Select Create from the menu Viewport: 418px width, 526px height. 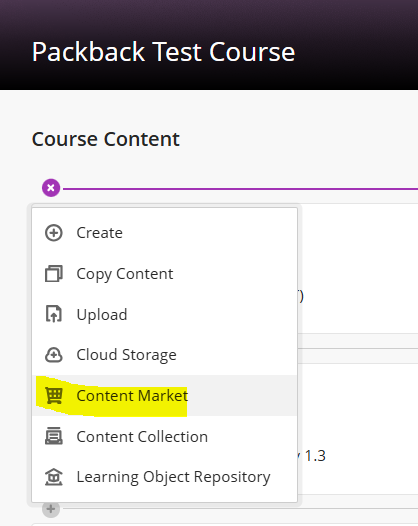(164, 233)
